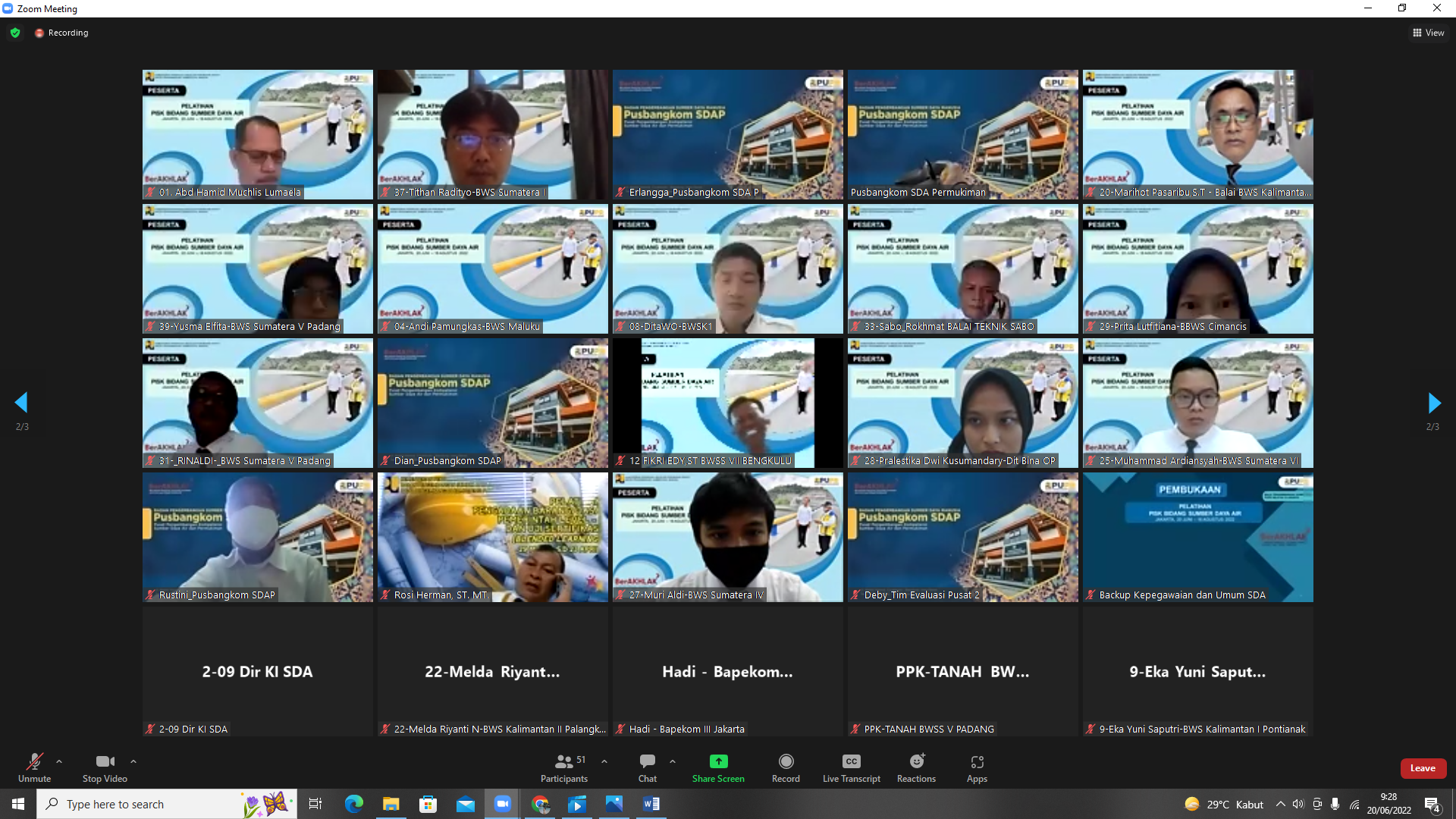Click the Unmute microphone button

coord(34,767)
